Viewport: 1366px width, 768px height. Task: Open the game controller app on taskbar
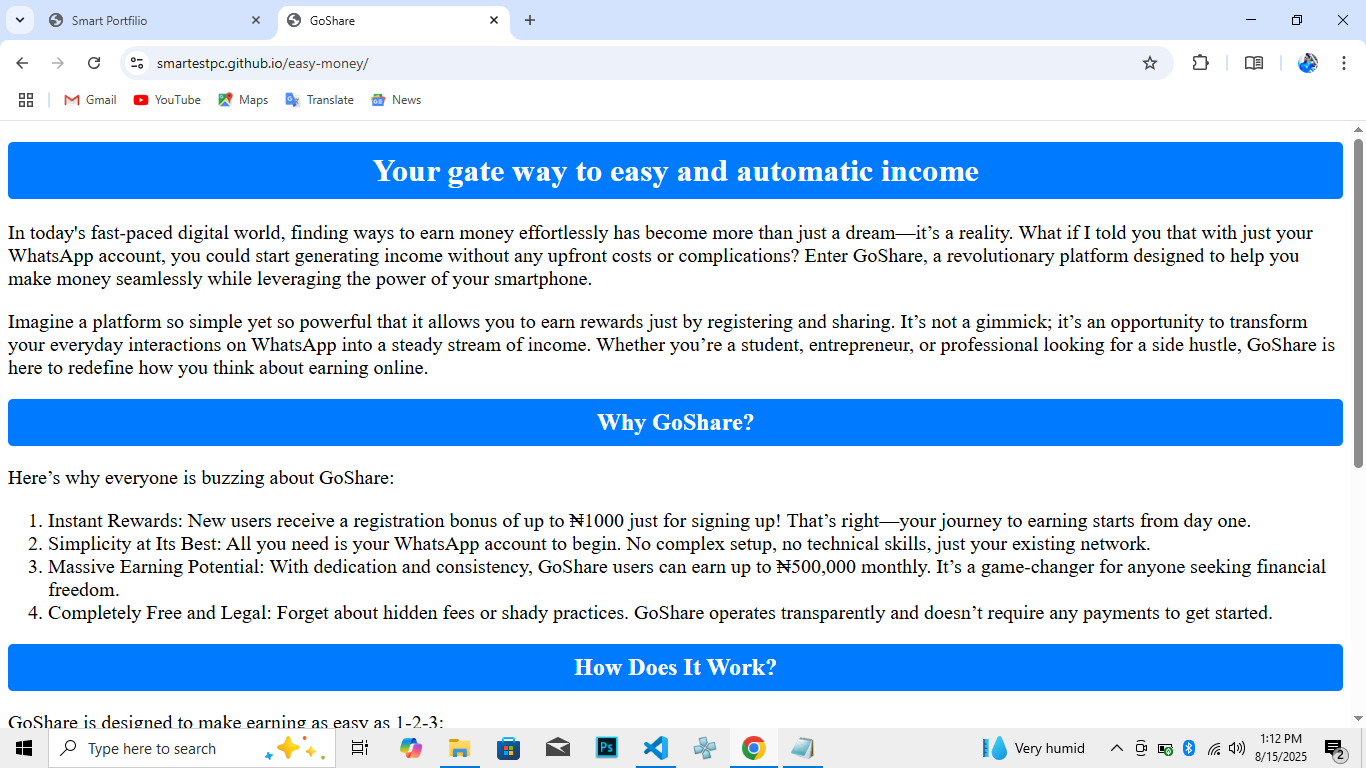tap(704, 748)
